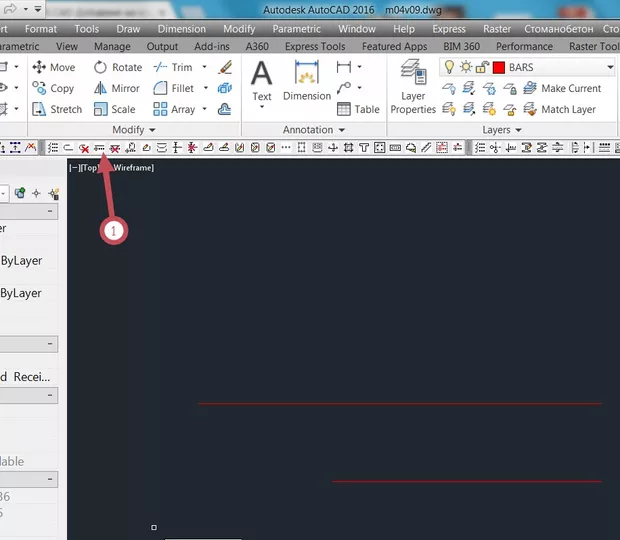Select the Move tool
The width and height of the screenshot is (620, 540).
54,67
